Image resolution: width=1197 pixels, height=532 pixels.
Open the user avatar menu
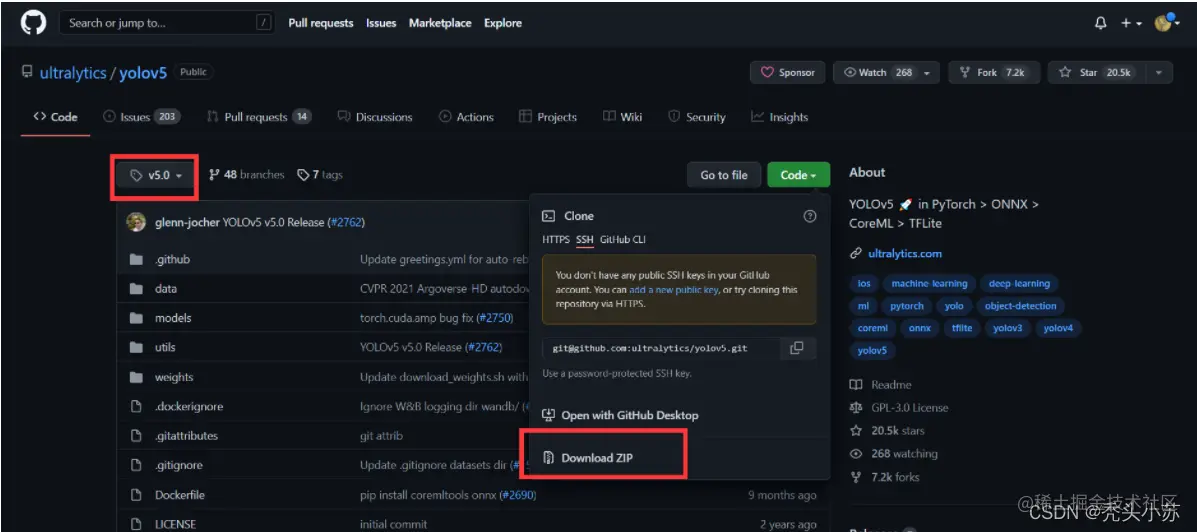click(1167, 24)
